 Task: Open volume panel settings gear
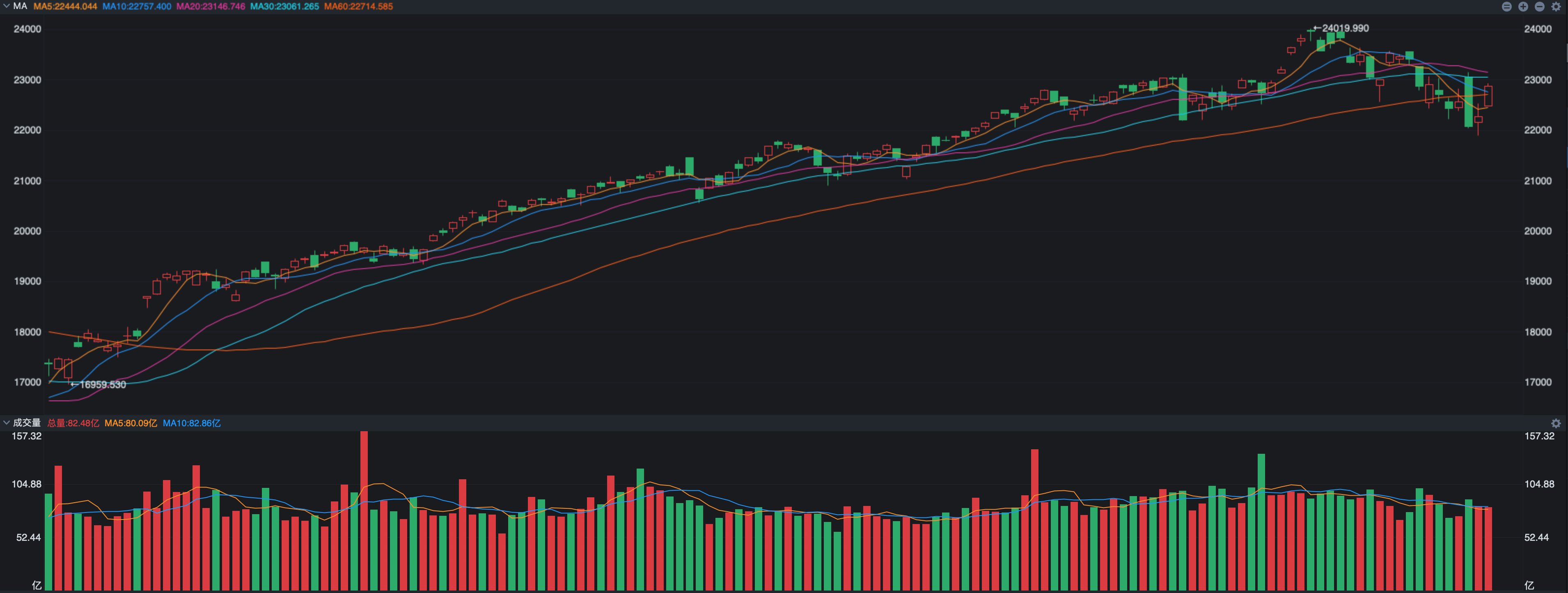pos(1556,423)
